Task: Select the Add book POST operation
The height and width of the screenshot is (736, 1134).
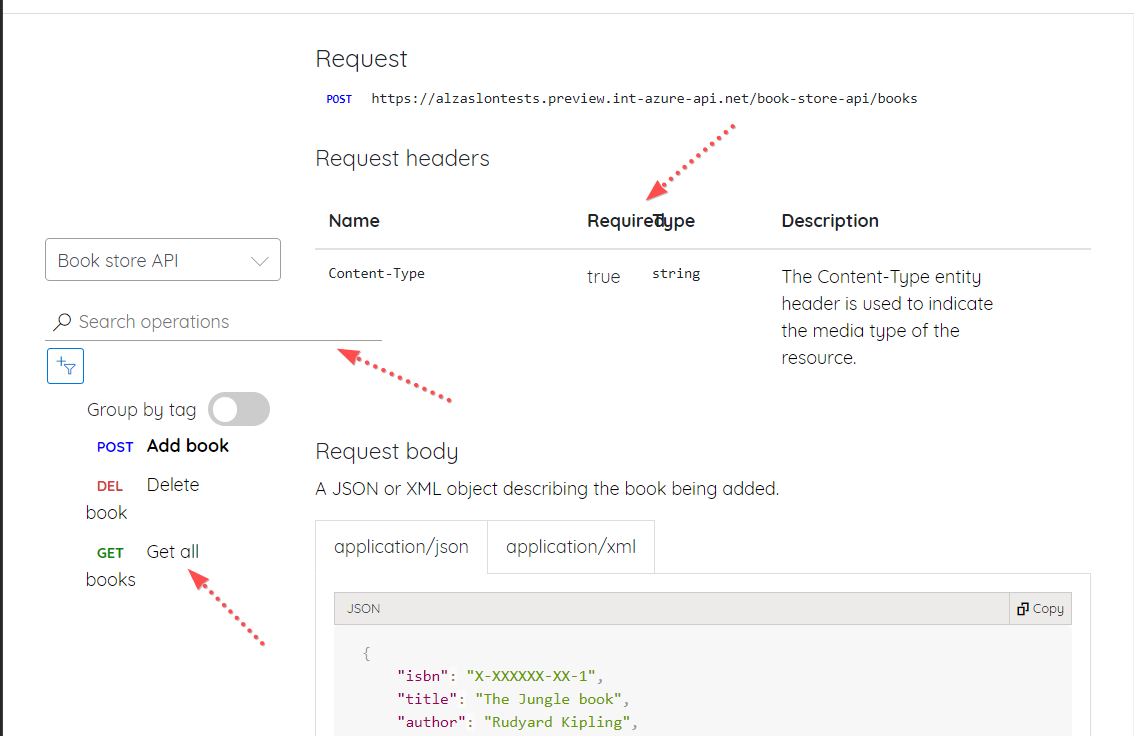Action: click(163, 446)
